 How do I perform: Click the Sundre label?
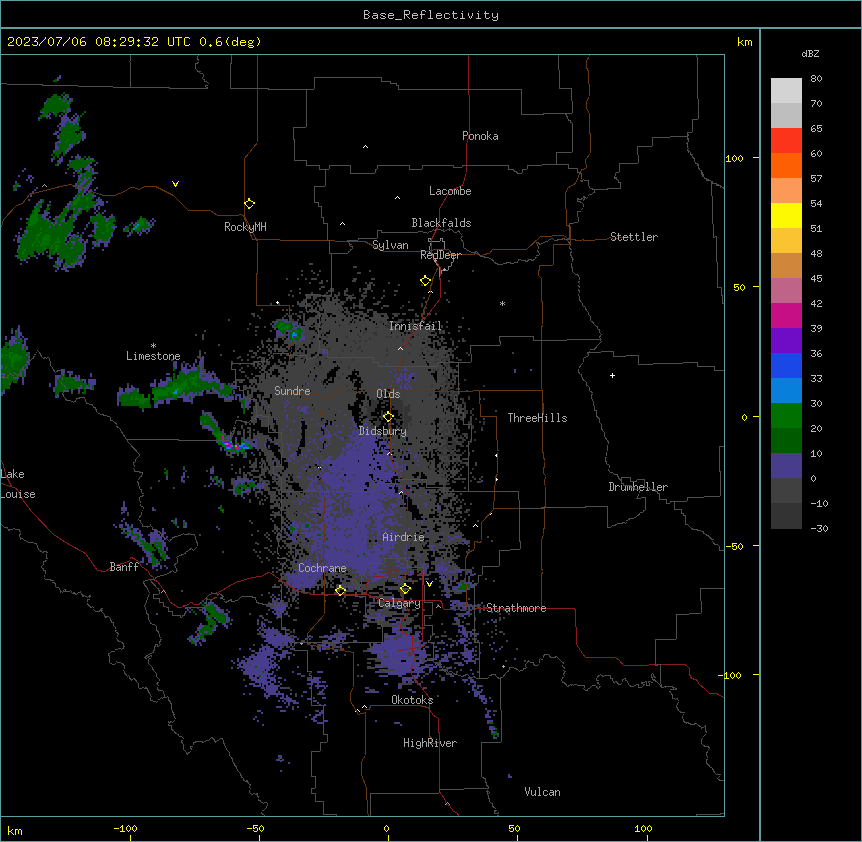point(292,391)
